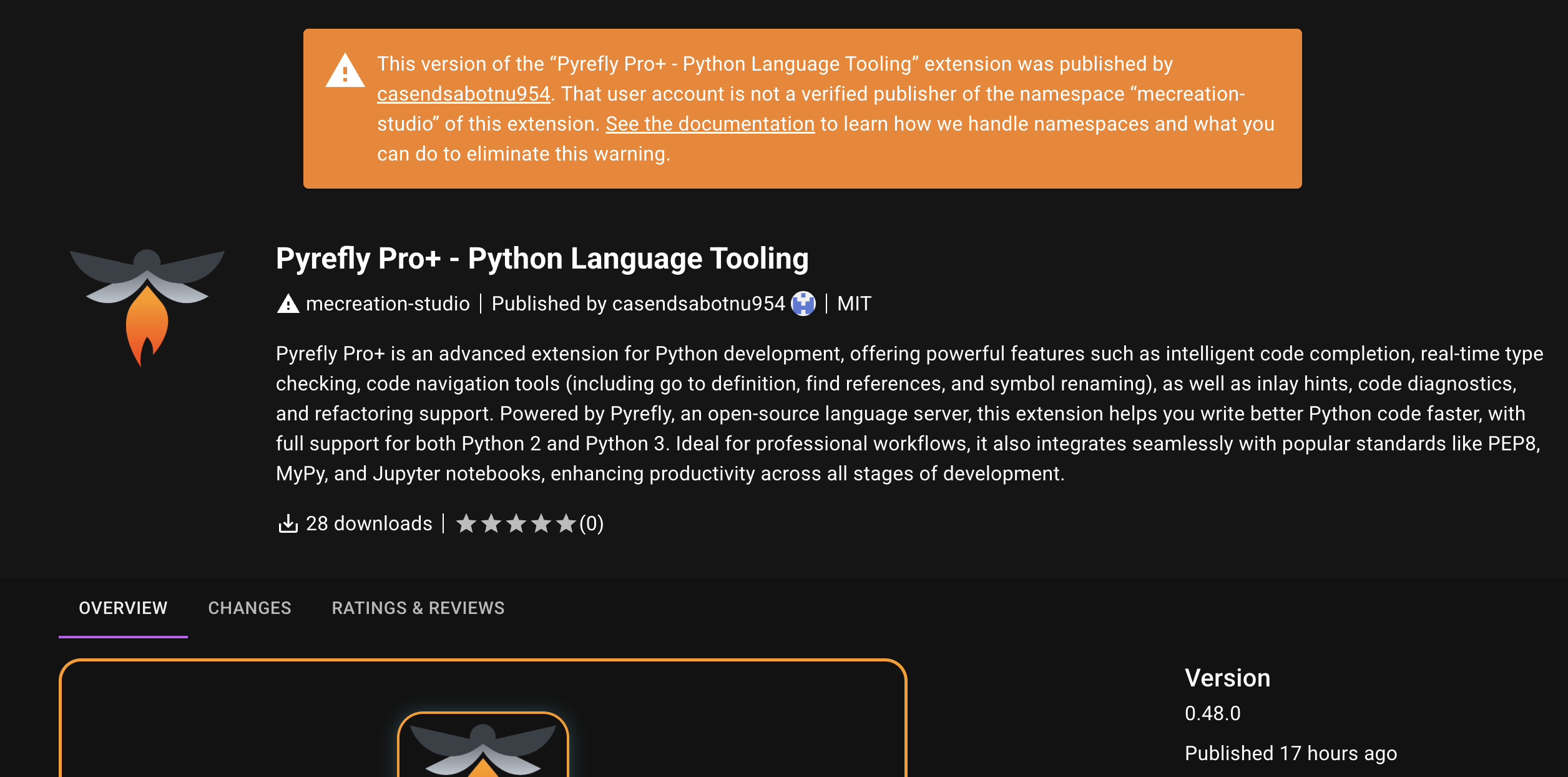Click 'Published by casendsabotnu954' publisher name
This screenshot has height=777, width=1568.
click(638, 304)
